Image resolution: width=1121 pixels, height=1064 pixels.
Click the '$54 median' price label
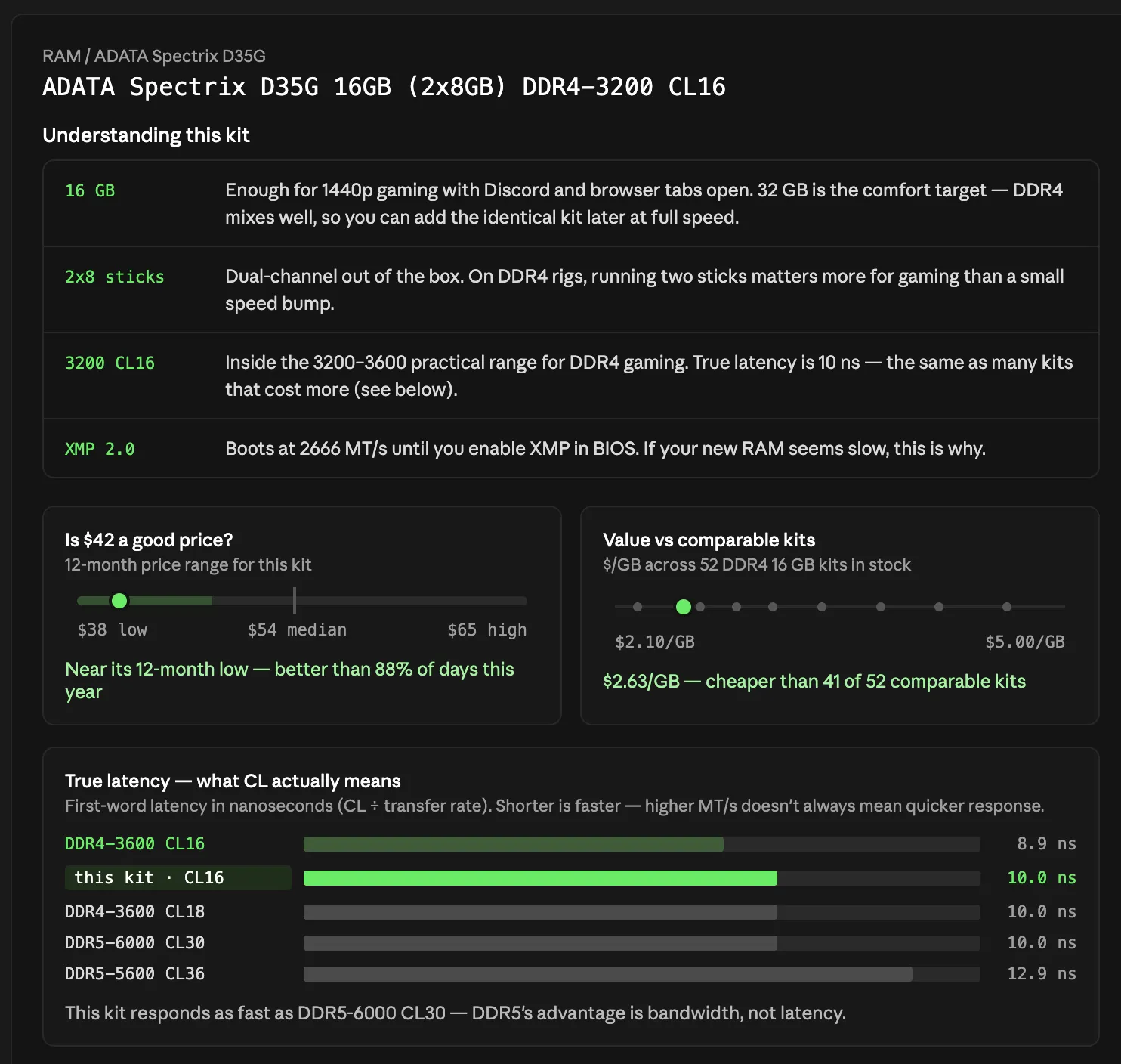click(297, 629)
